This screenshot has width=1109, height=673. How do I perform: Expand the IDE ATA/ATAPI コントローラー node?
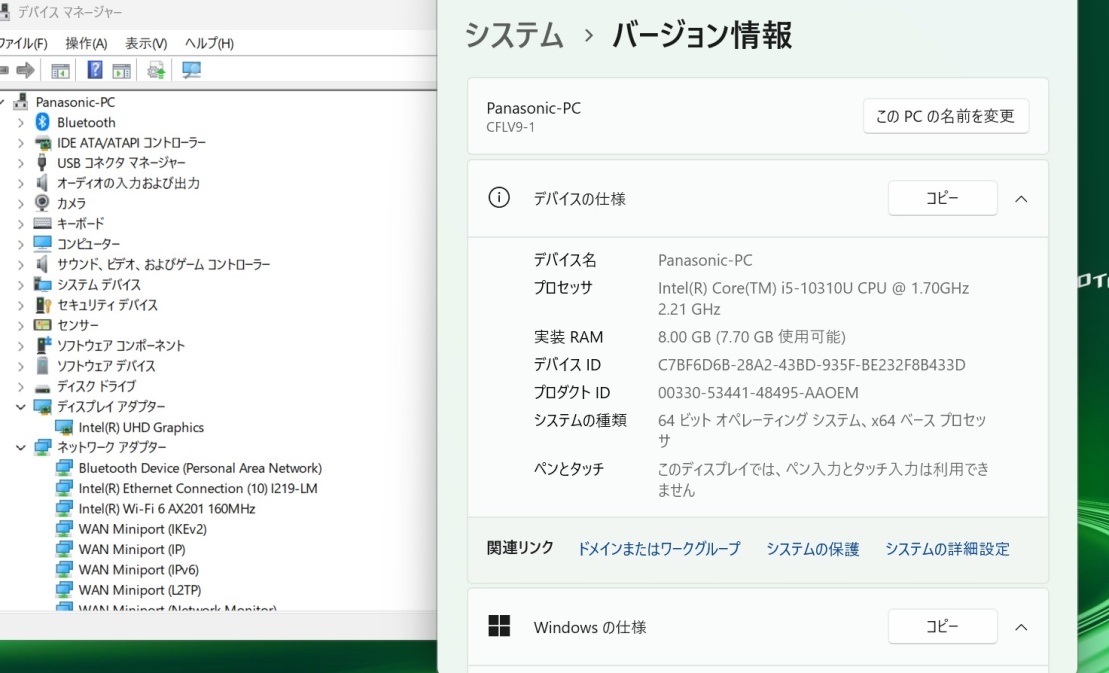tap(21, 143)
